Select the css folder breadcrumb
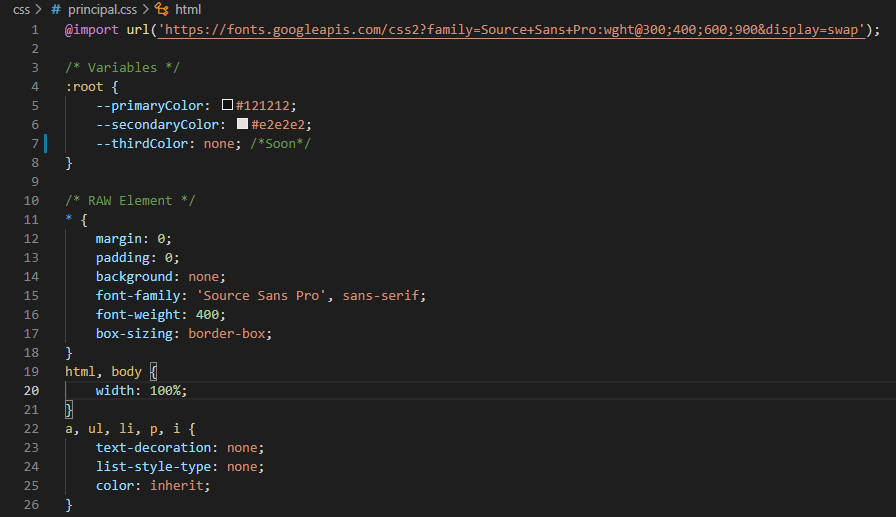This screenshot has height=517, width=896. pos(21,10)
